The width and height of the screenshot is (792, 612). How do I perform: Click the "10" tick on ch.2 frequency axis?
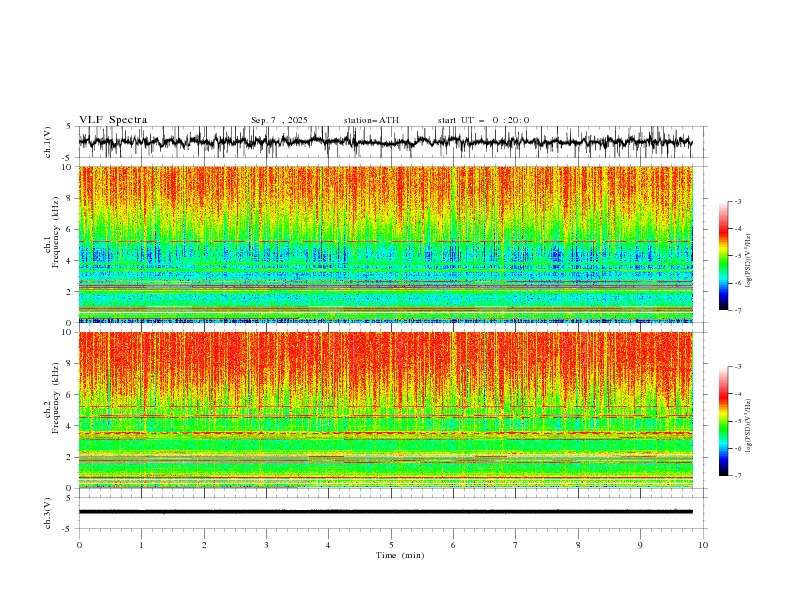[67, 332]
